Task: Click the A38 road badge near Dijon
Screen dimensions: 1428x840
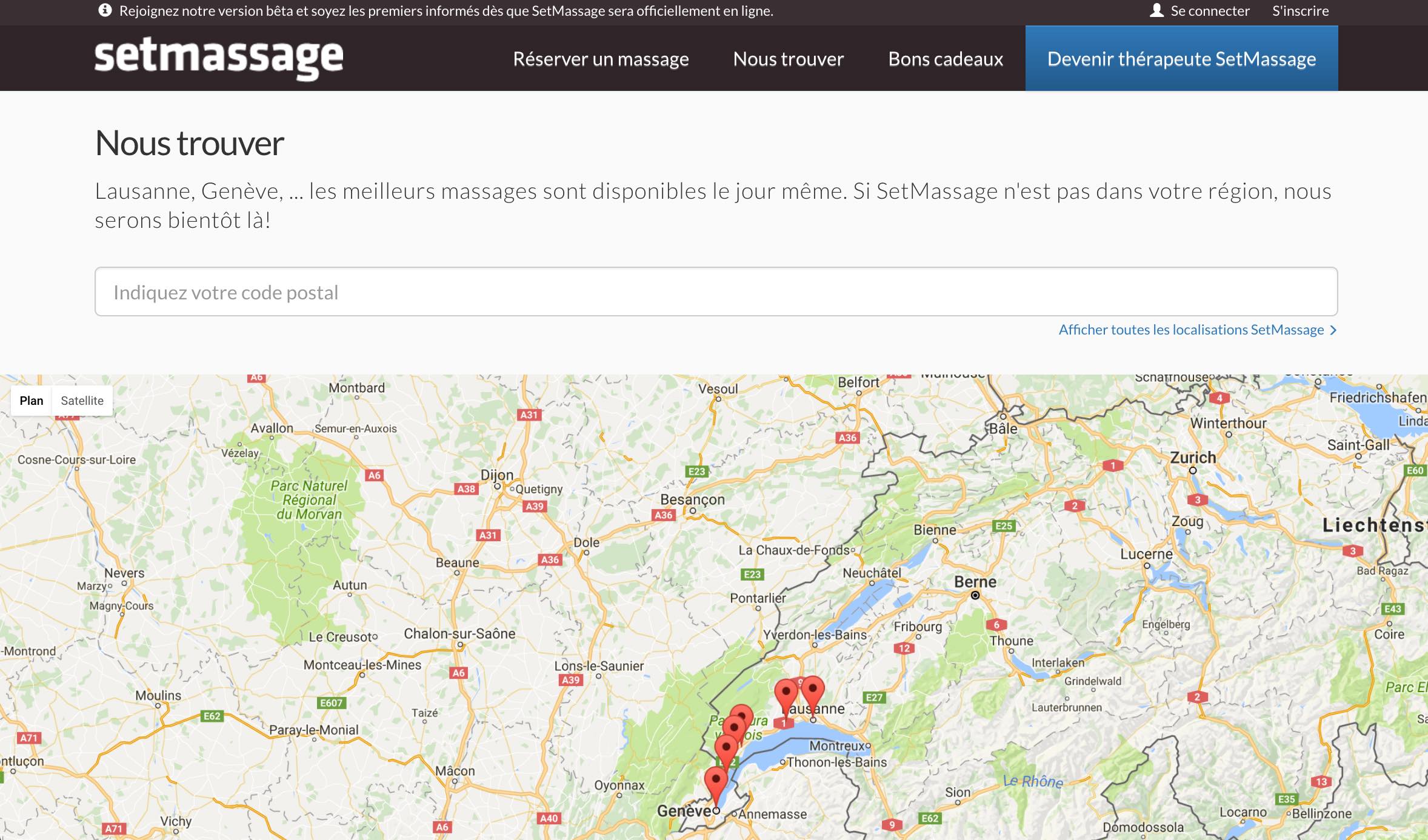Action: [466, 488]
